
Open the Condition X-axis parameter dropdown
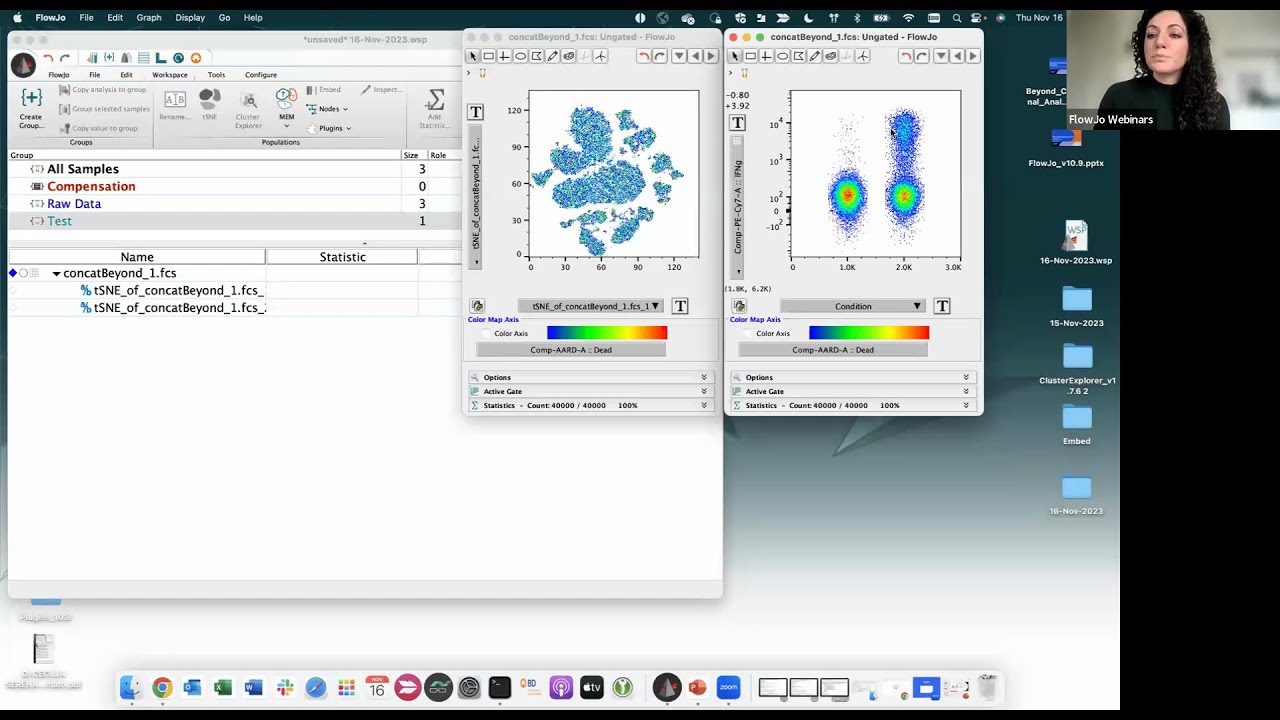(x=853, y=306)
